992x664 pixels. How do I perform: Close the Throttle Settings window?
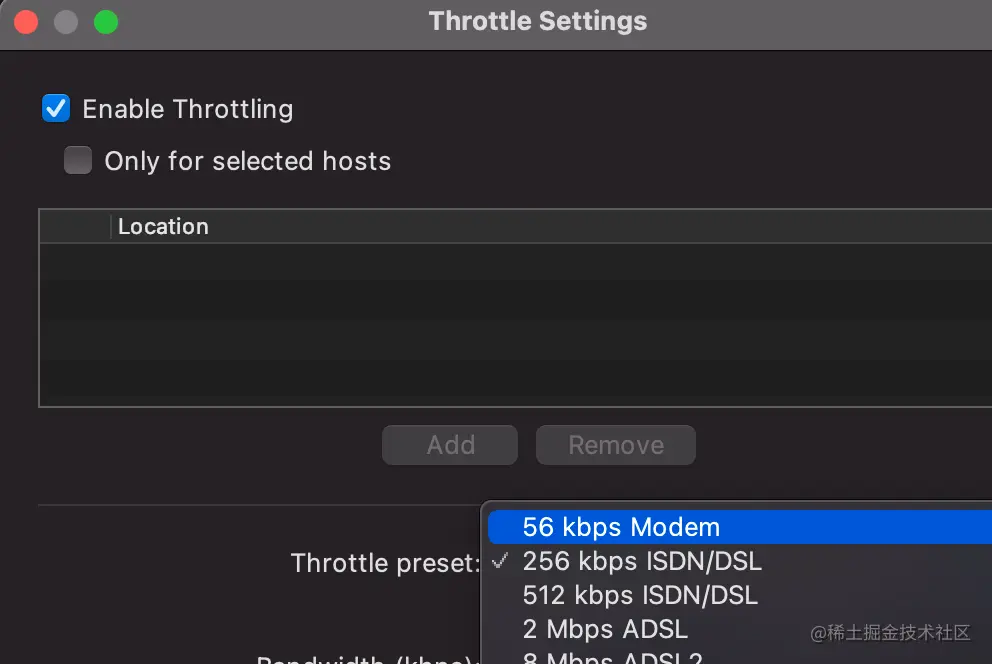27,22
